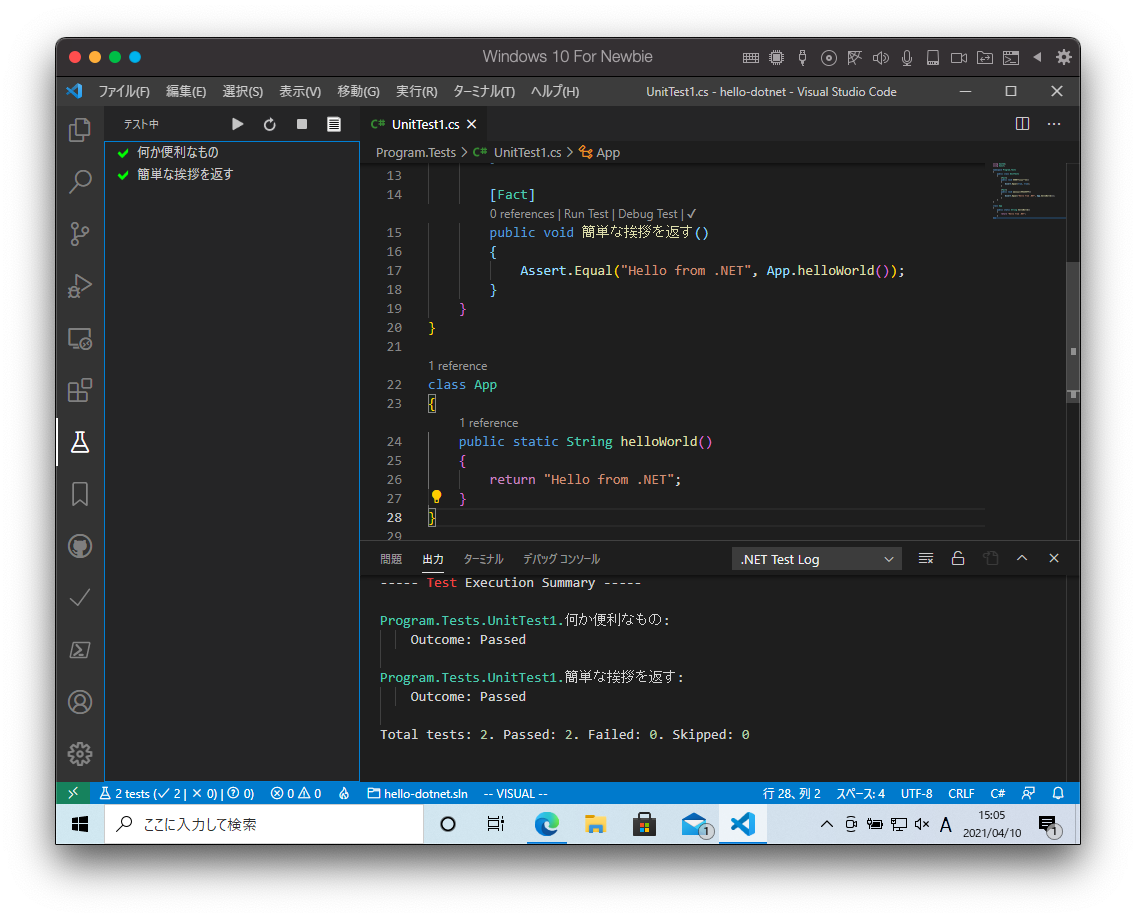1136x918 pixels.
Task: Open the Explorer view in activity bar
Action: pyautogui.click(x=80, y=130)
